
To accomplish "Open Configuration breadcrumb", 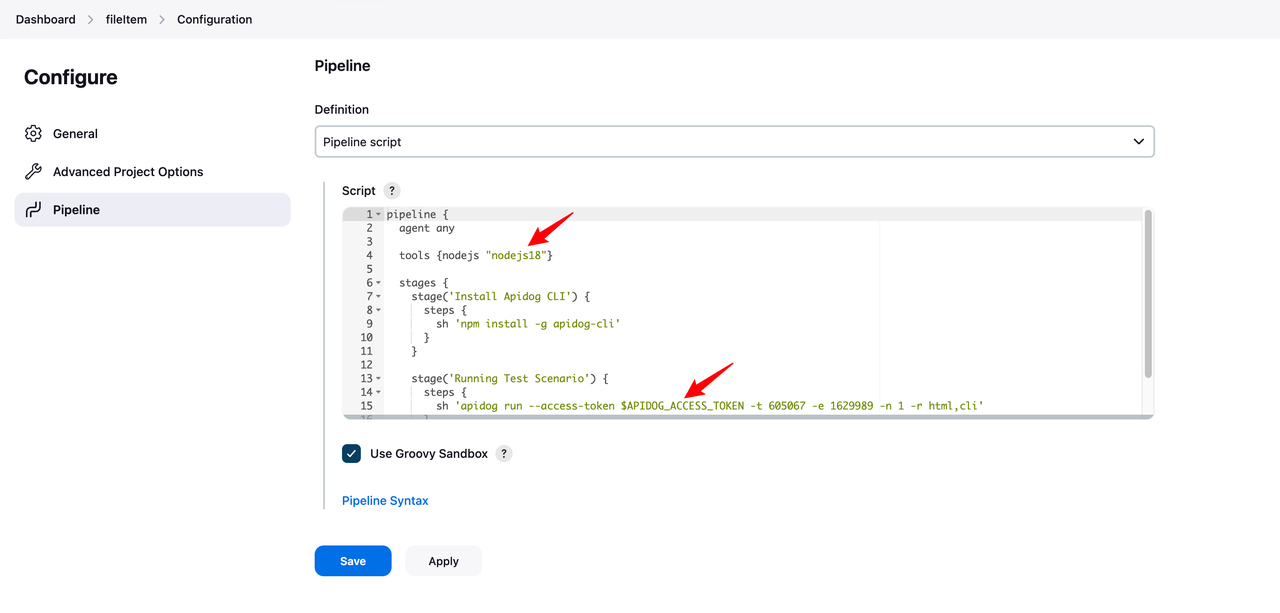I will tap(214, 20).
